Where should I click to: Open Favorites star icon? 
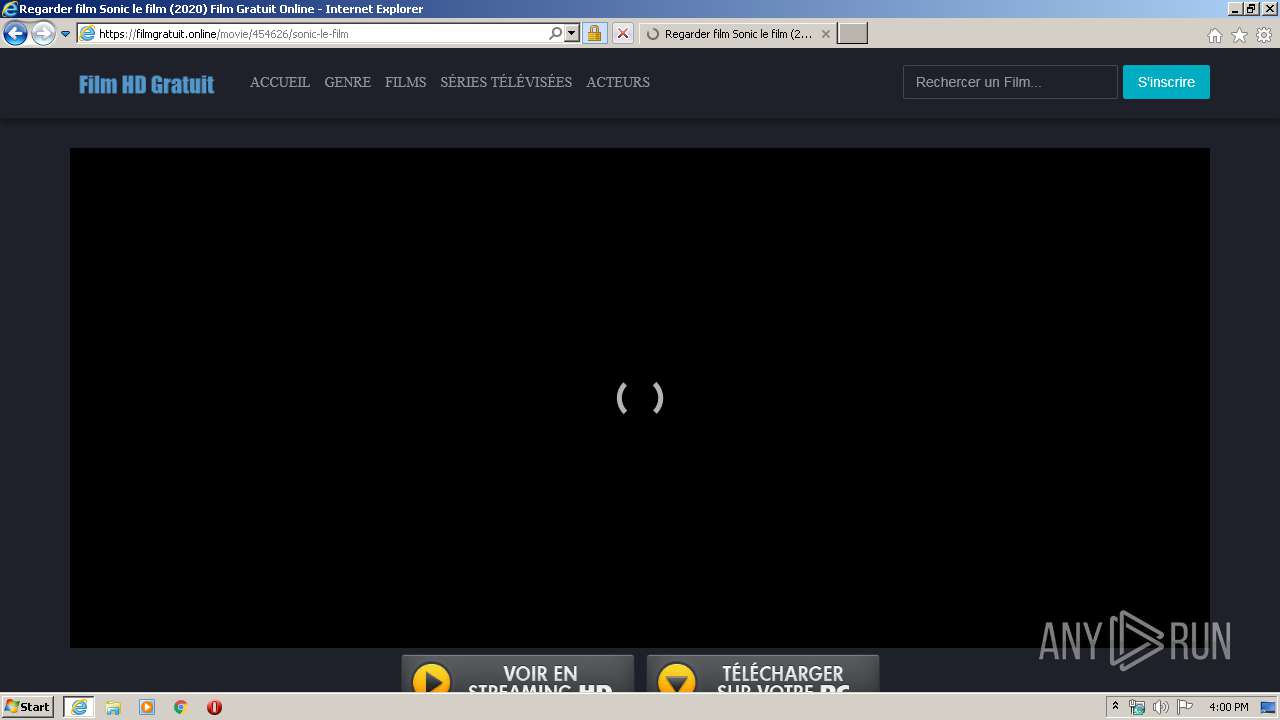1239,35
